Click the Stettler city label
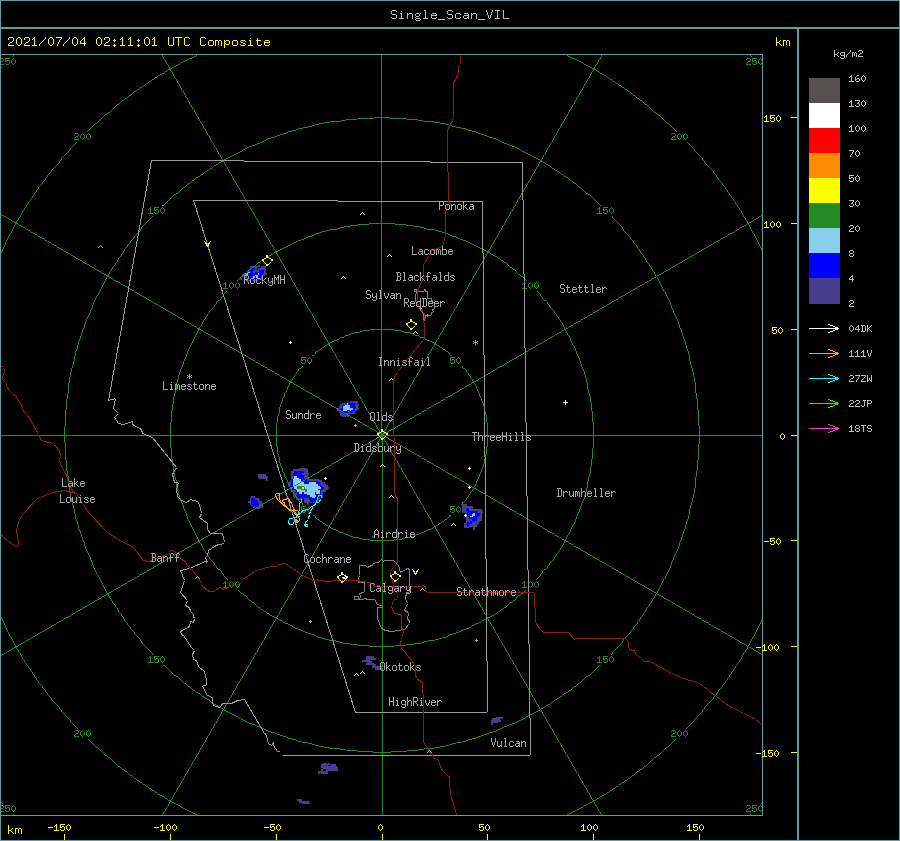The height and width of the screenshot is (841, 900). tap(583, 289)
